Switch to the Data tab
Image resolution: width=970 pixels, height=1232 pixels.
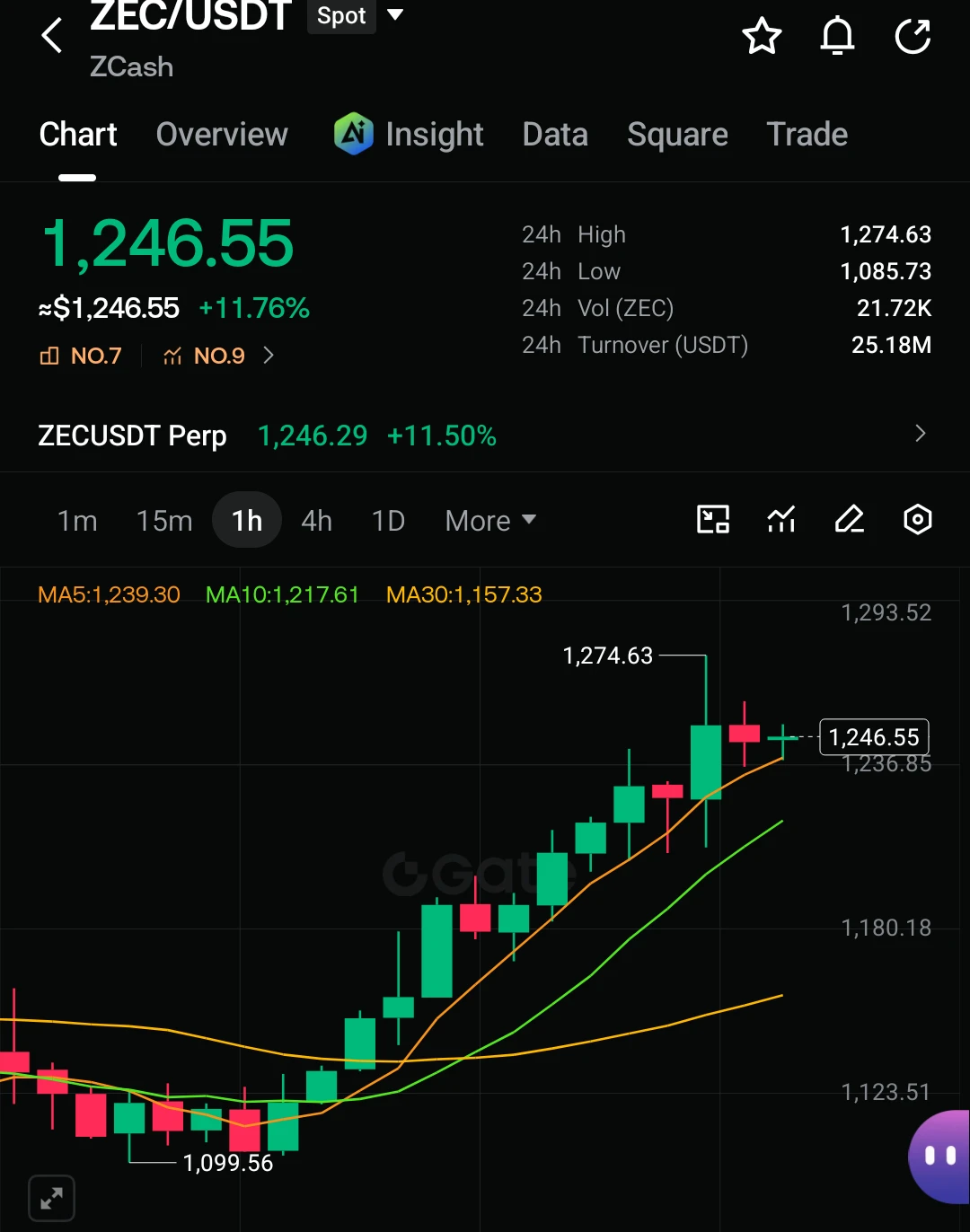click(x=555, y=135)
